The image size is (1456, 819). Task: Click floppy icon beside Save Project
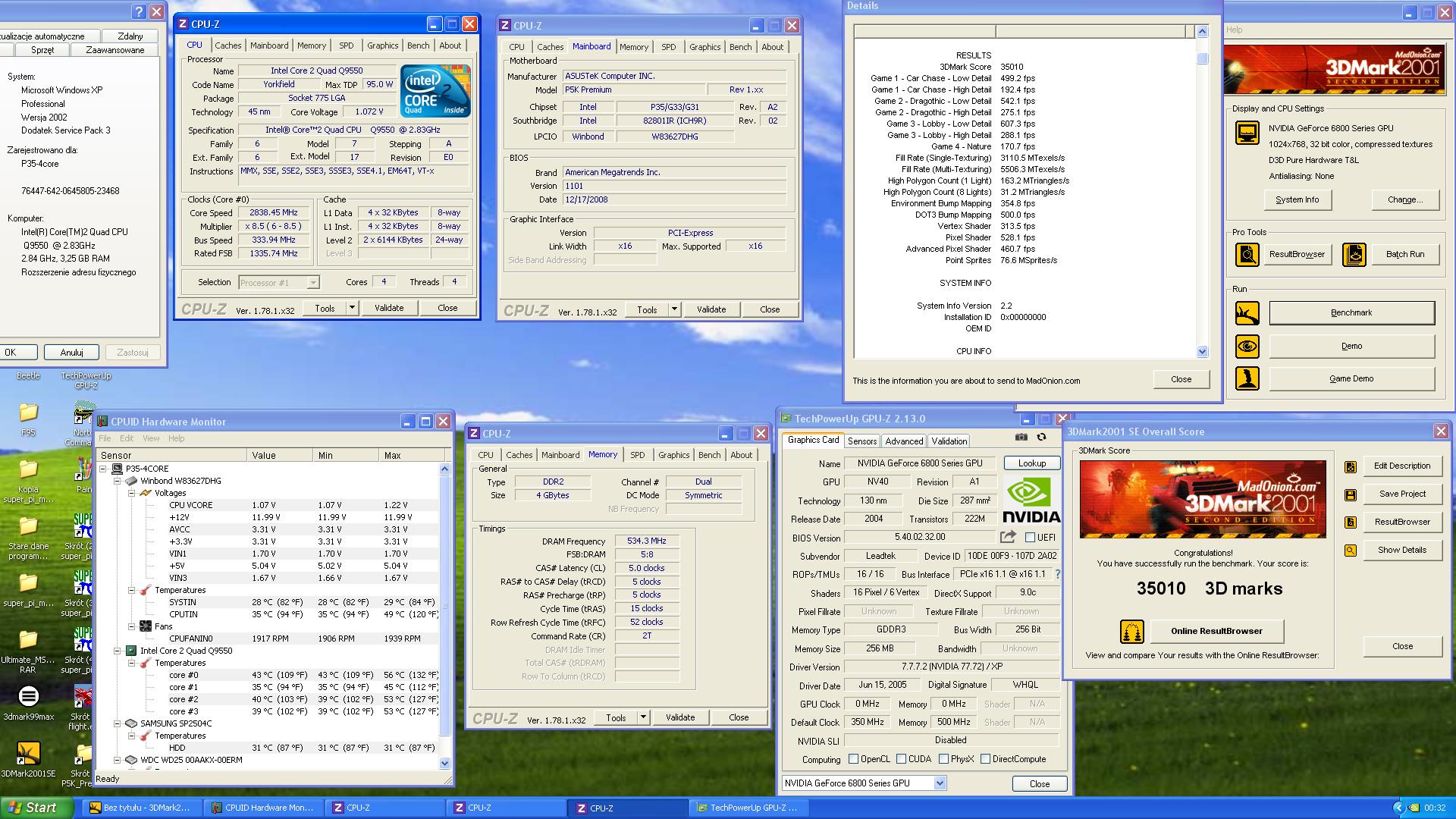(x=1351, y=494)
